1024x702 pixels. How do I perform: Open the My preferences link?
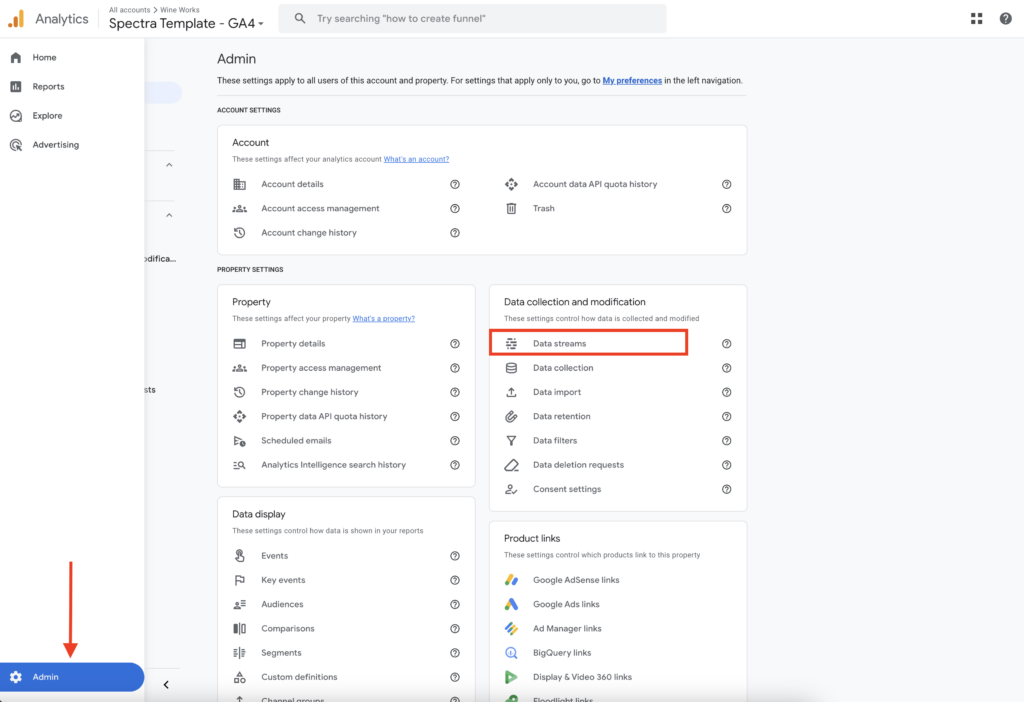[x=632, y=81]
